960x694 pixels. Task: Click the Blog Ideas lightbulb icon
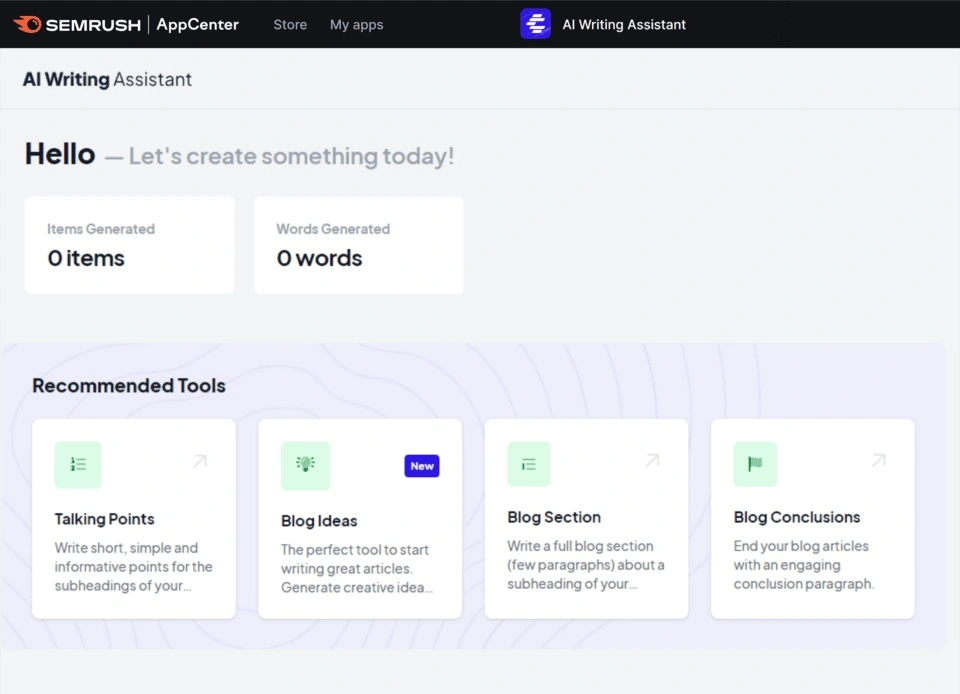click(305, 465)
